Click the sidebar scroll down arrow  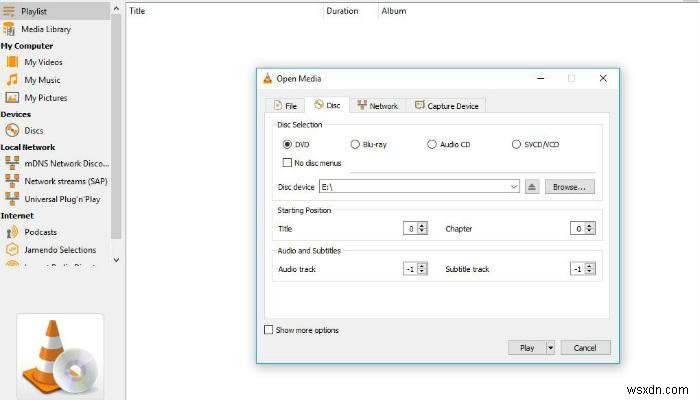coord(116,260)
